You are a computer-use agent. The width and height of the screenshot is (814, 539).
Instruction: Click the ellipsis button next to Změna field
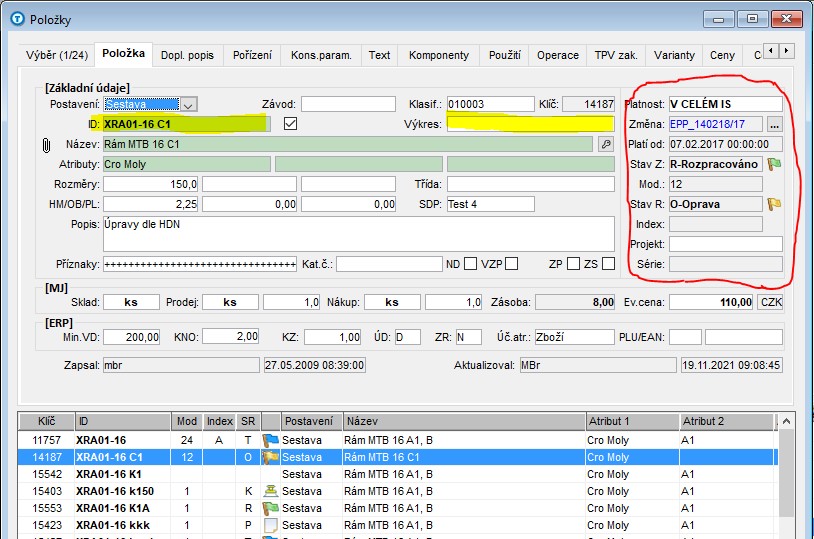point(775,125)
